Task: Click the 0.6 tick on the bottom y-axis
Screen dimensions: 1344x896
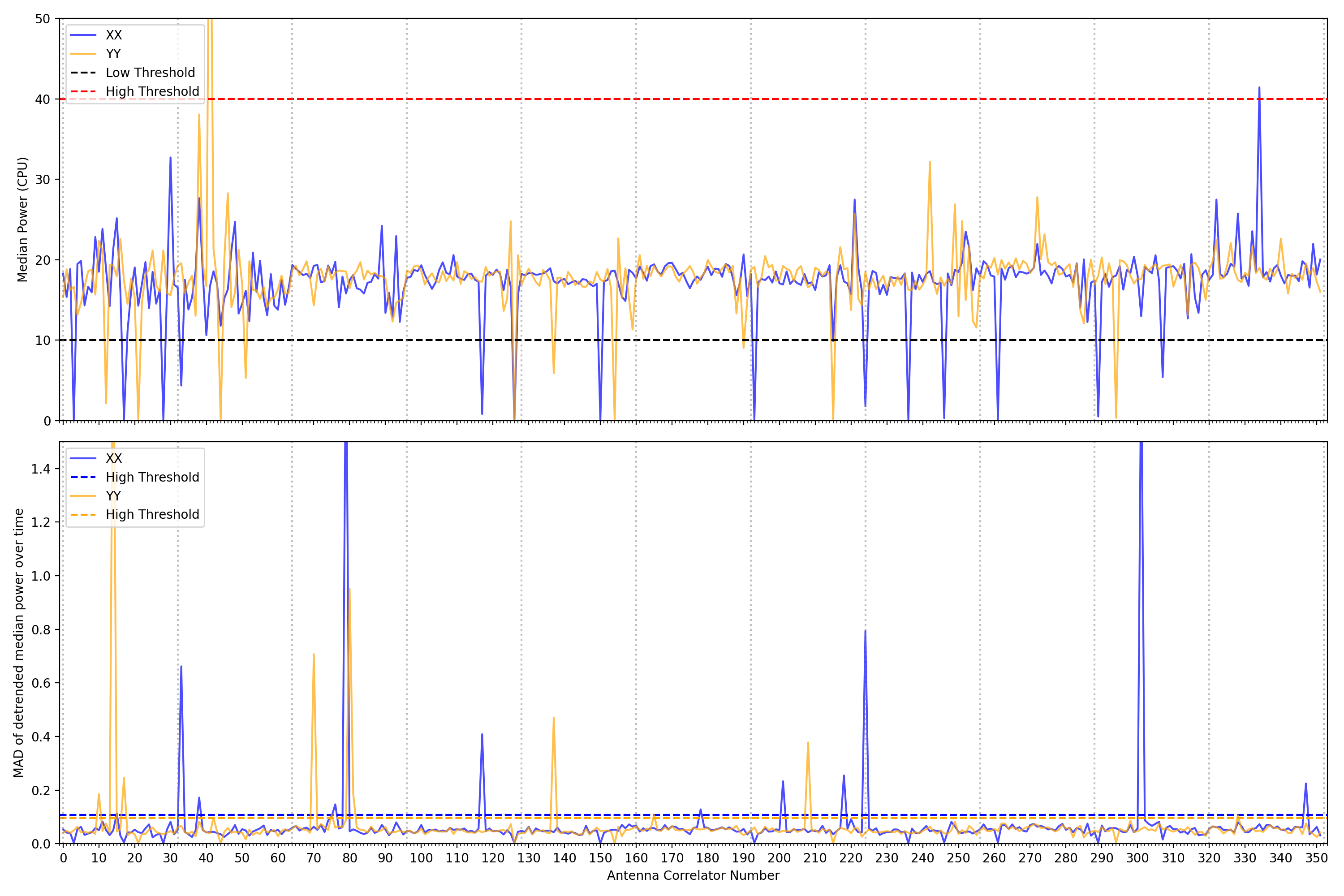Action: pos(41,684)
